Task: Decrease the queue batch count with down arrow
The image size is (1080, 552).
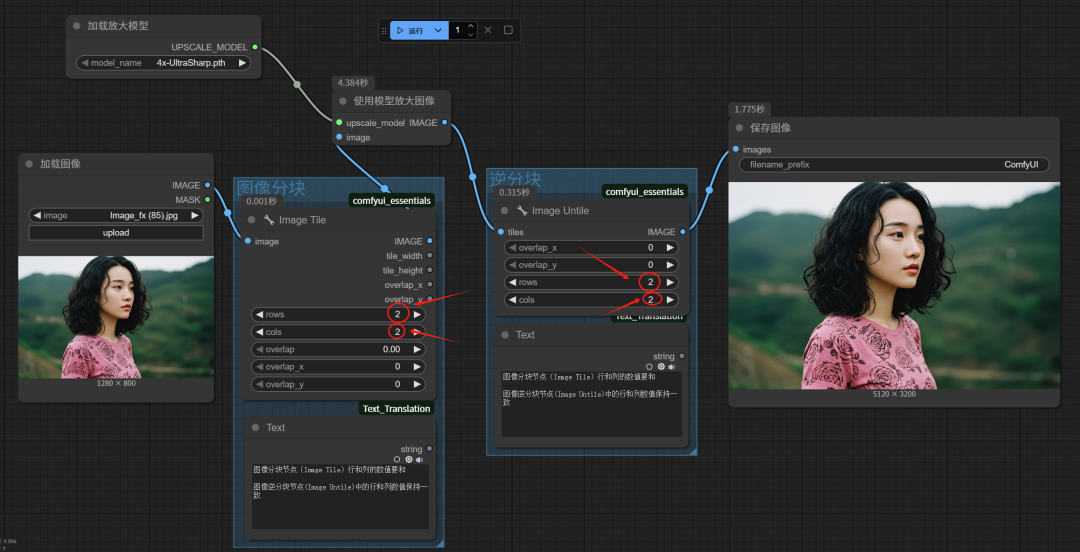Action: pos(470,34)
